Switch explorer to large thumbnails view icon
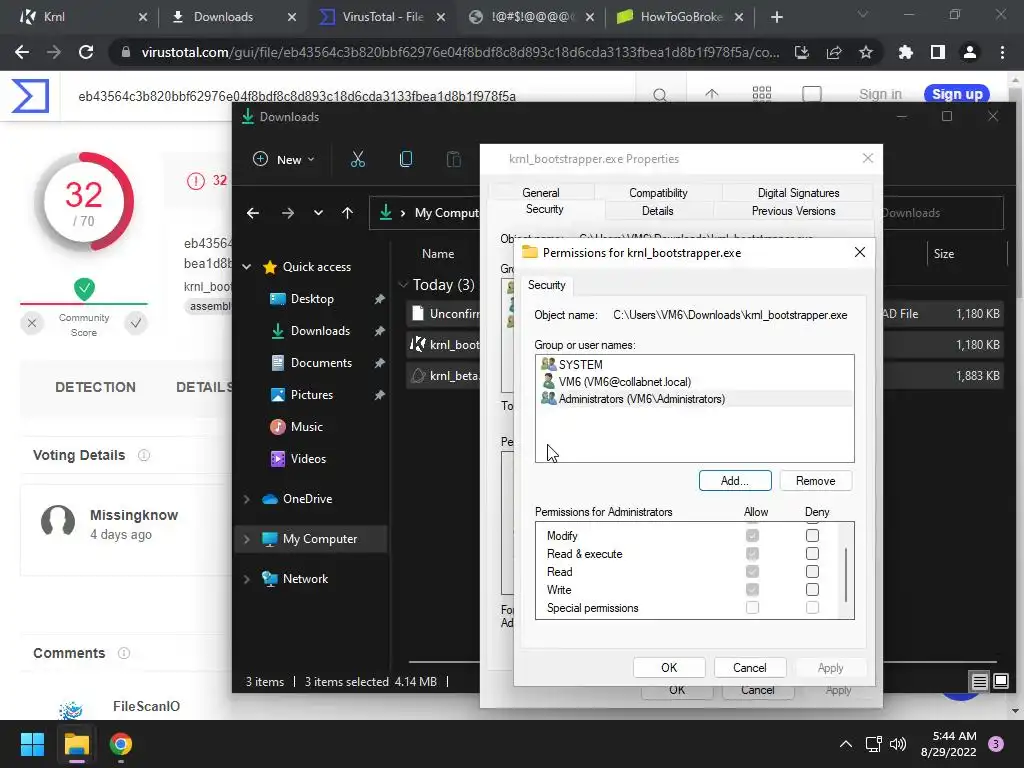 coord(1000,682)
